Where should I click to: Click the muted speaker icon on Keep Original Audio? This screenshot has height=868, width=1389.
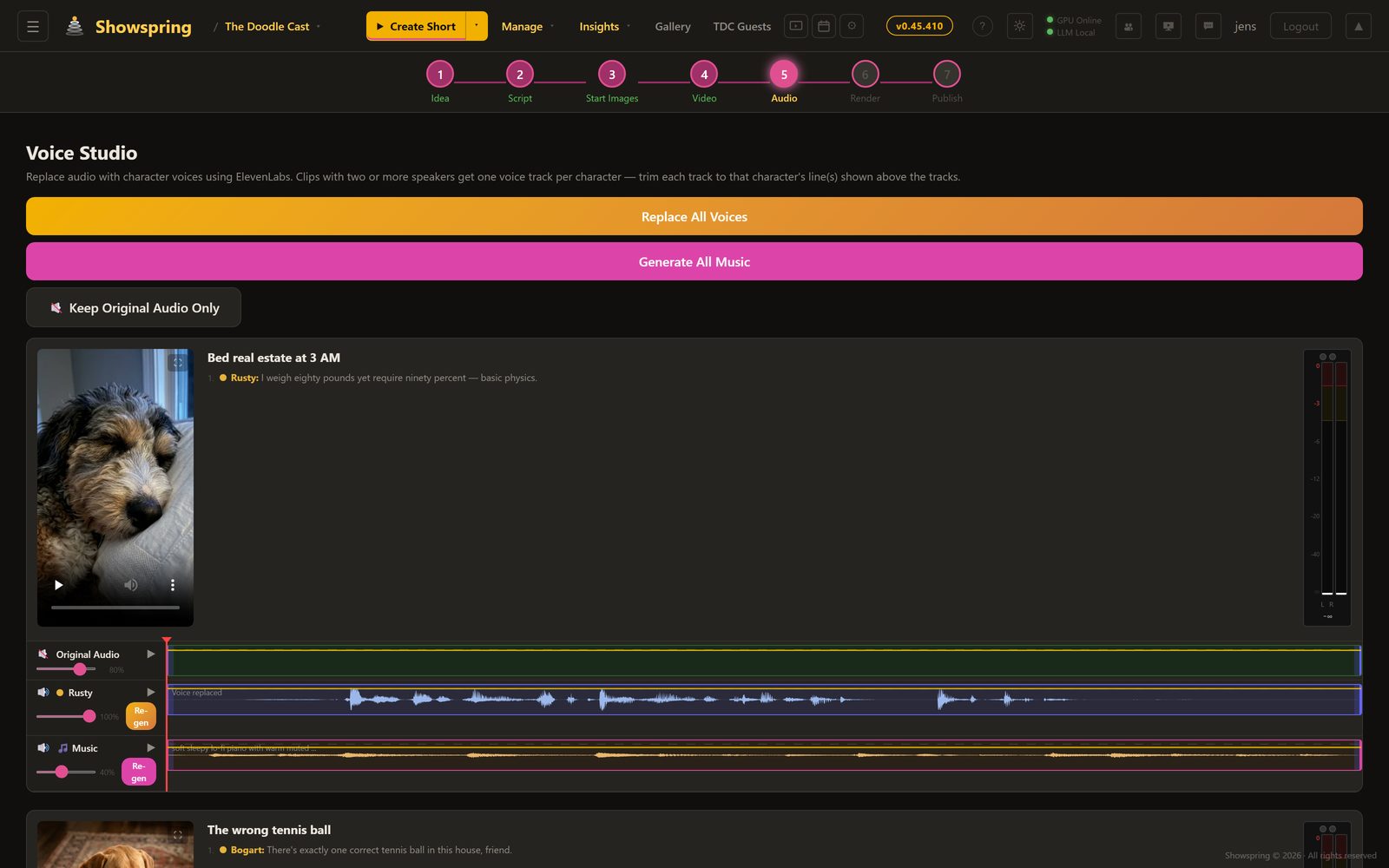[x=56, y=307]
